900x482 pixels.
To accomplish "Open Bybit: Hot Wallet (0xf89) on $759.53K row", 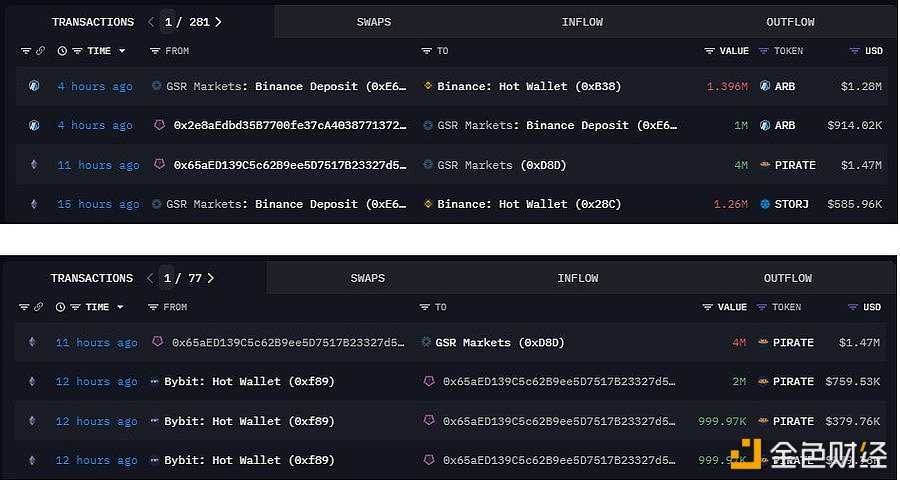I will [x=249, y=382].
